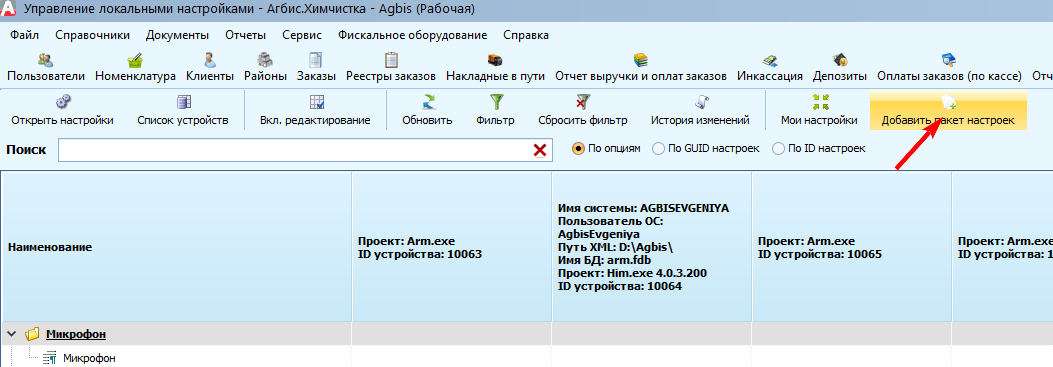Select the Микрофон folder icon
The width and height of the screenshot is (1053, 367).
32,334
